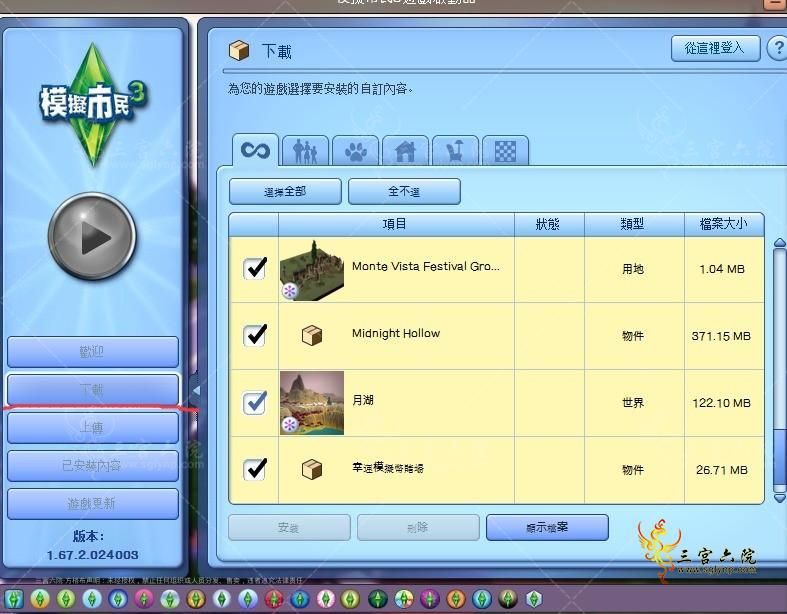This screenshot has width=787, height=614.
Task: Click the 用地 type cell
Action: pos(633,269)
